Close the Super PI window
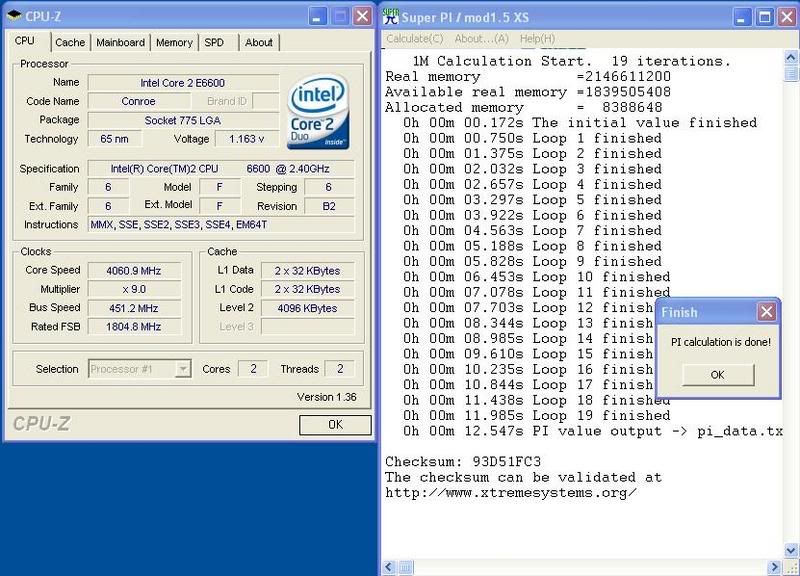The height and width of the screenshot is (576, 800). tap(787, 17)
